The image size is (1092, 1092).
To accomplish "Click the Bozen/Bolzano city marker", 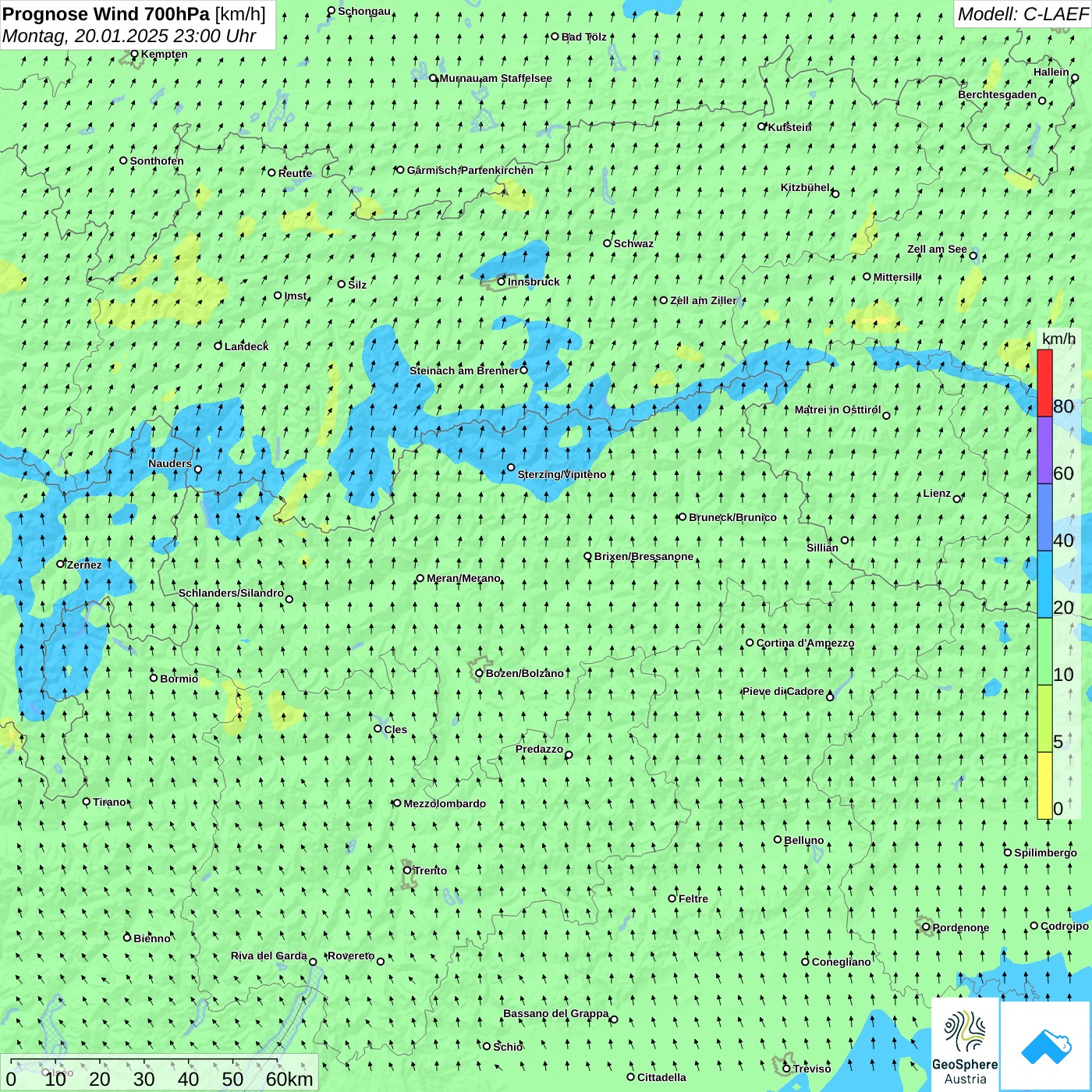I will tap(480, 673).
